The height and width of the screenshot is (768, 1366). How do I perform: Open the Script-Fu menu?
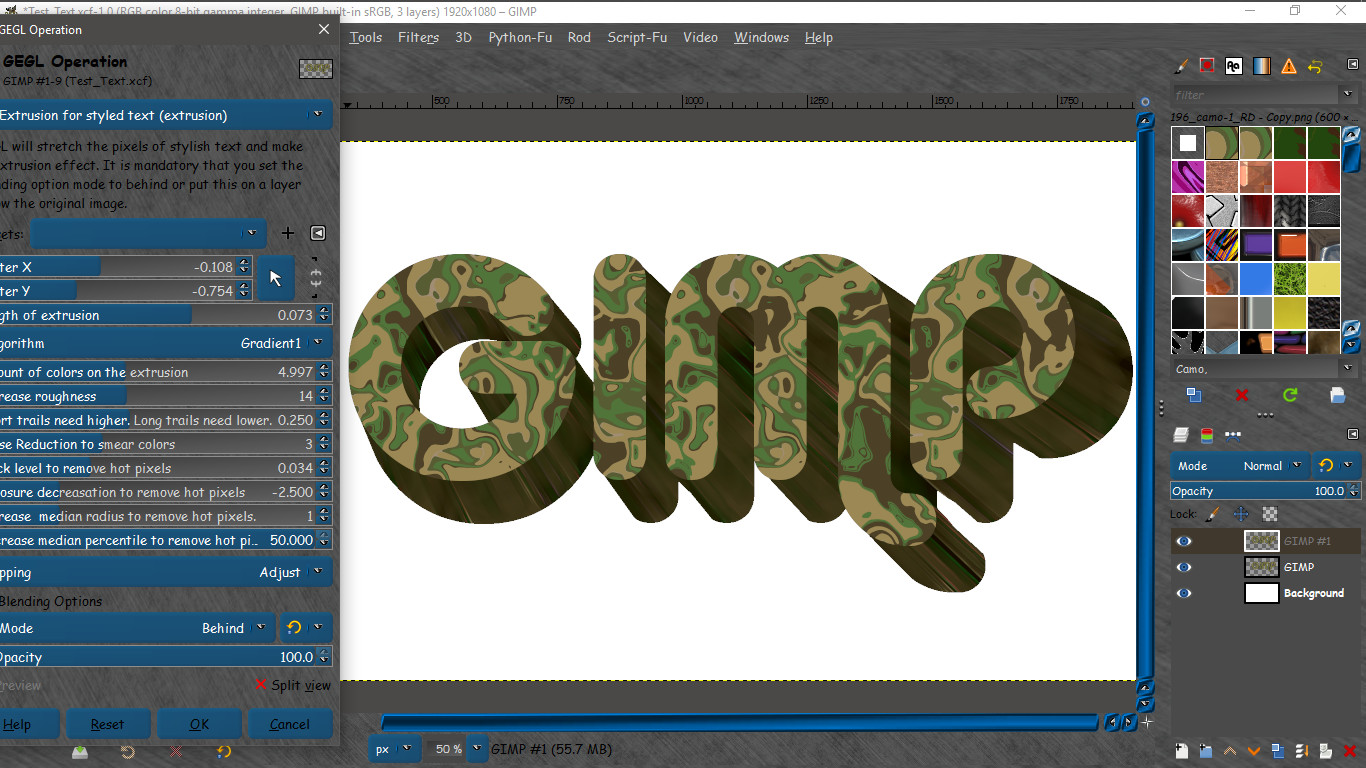pos(637,38)
